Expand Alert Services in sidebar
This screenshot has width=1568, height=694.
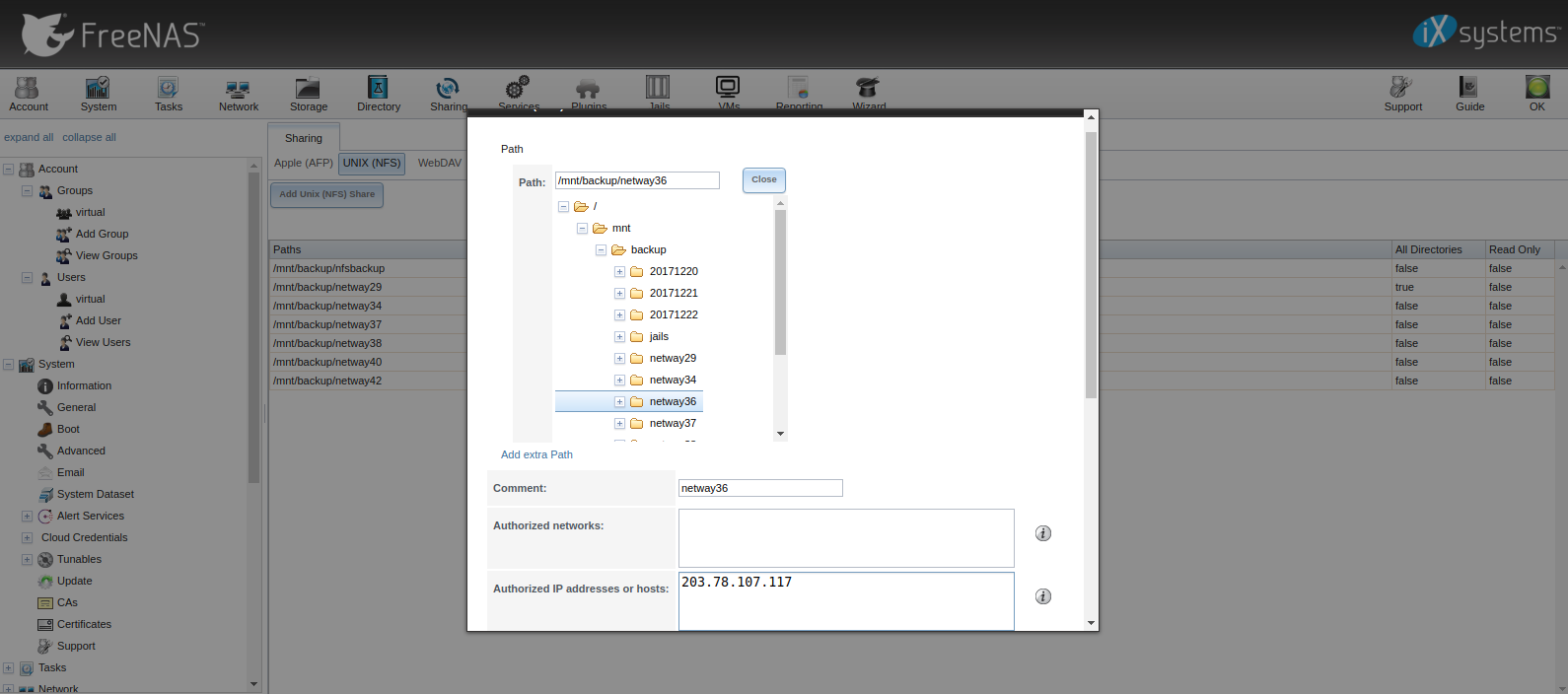tap(28, 517)
